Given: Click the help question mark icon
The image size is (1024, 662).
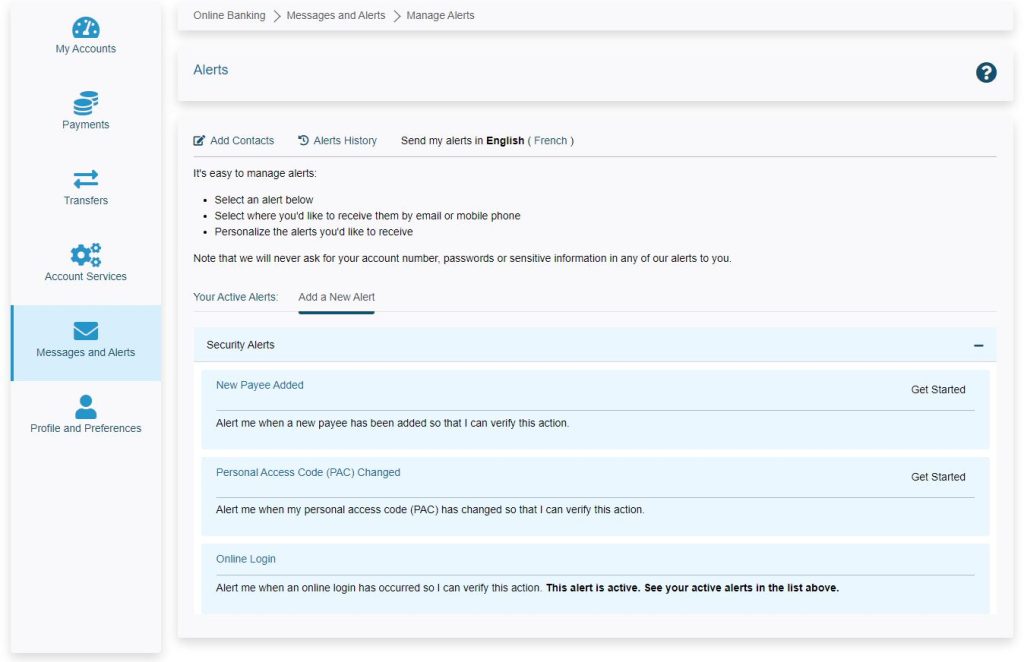Looking at the screenshot, I should (986, 72).
